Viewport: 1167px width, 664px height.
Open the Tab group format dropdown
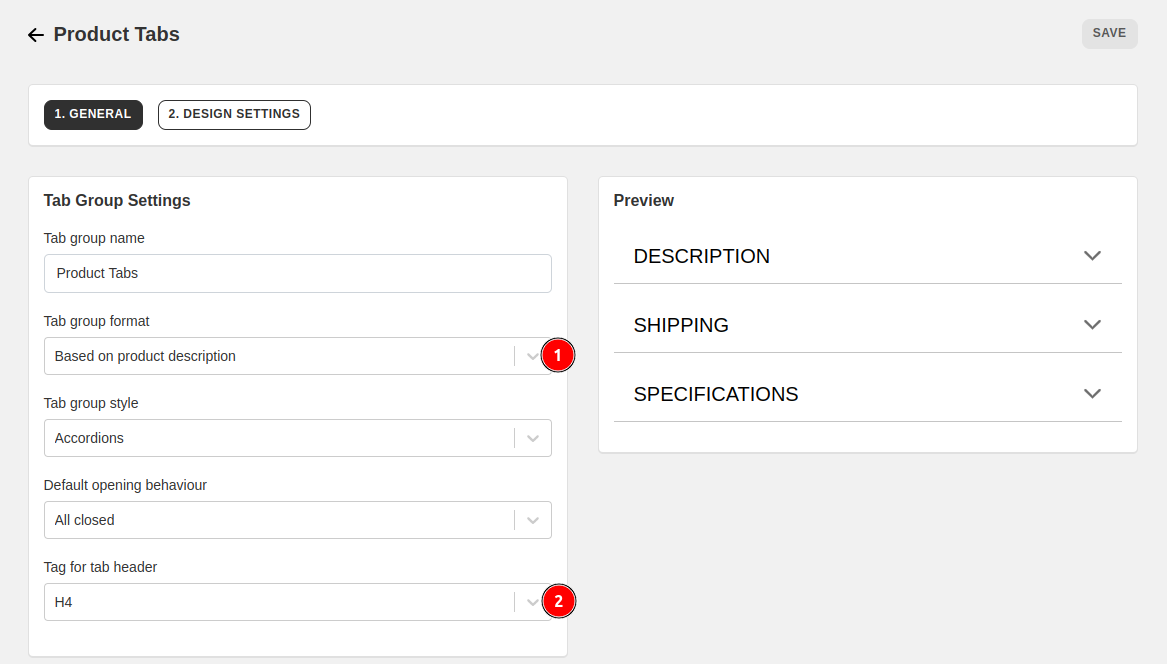(x=280, y=356)
